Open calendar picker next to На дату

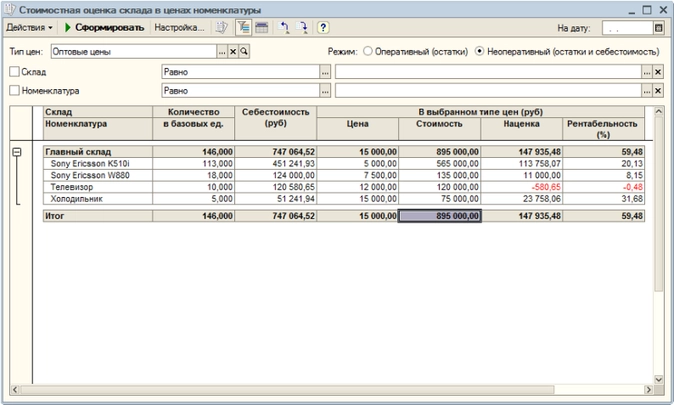click(x=659, y=29)
